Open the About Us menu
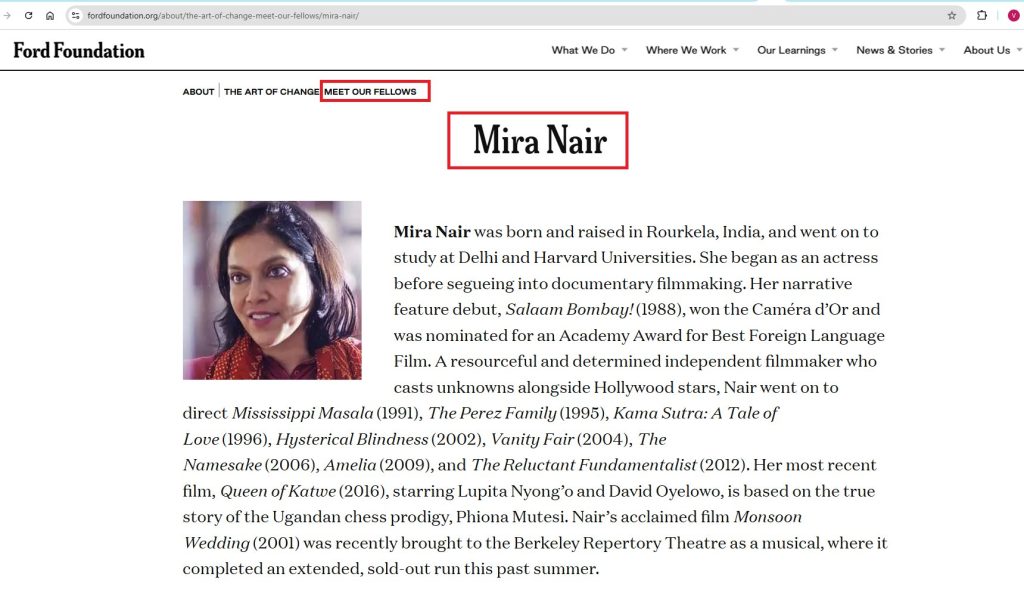1024x589 pixels. (986, 50)
